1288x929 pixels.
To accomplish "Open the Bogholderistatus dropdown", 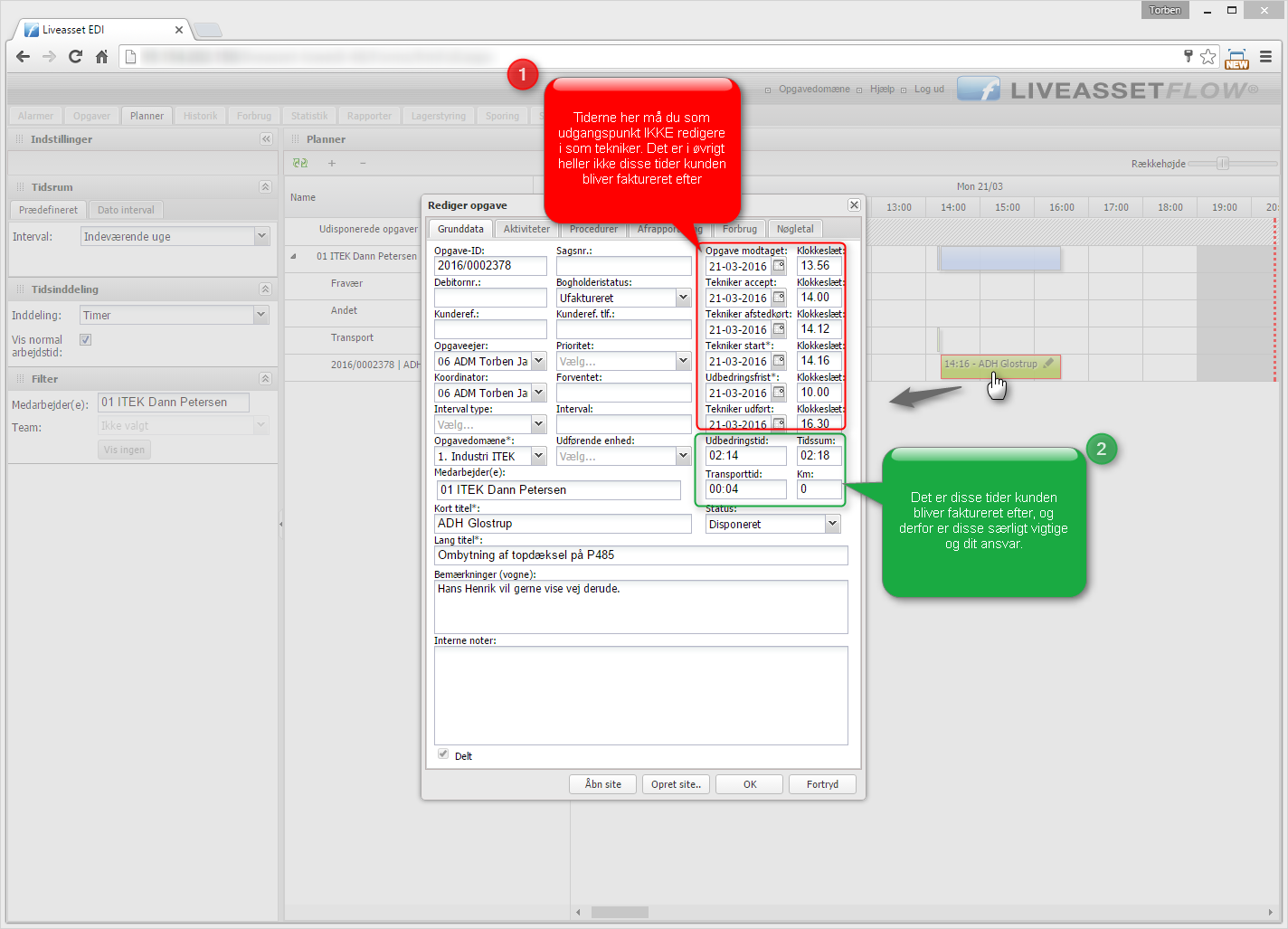I will click(683, 298).
